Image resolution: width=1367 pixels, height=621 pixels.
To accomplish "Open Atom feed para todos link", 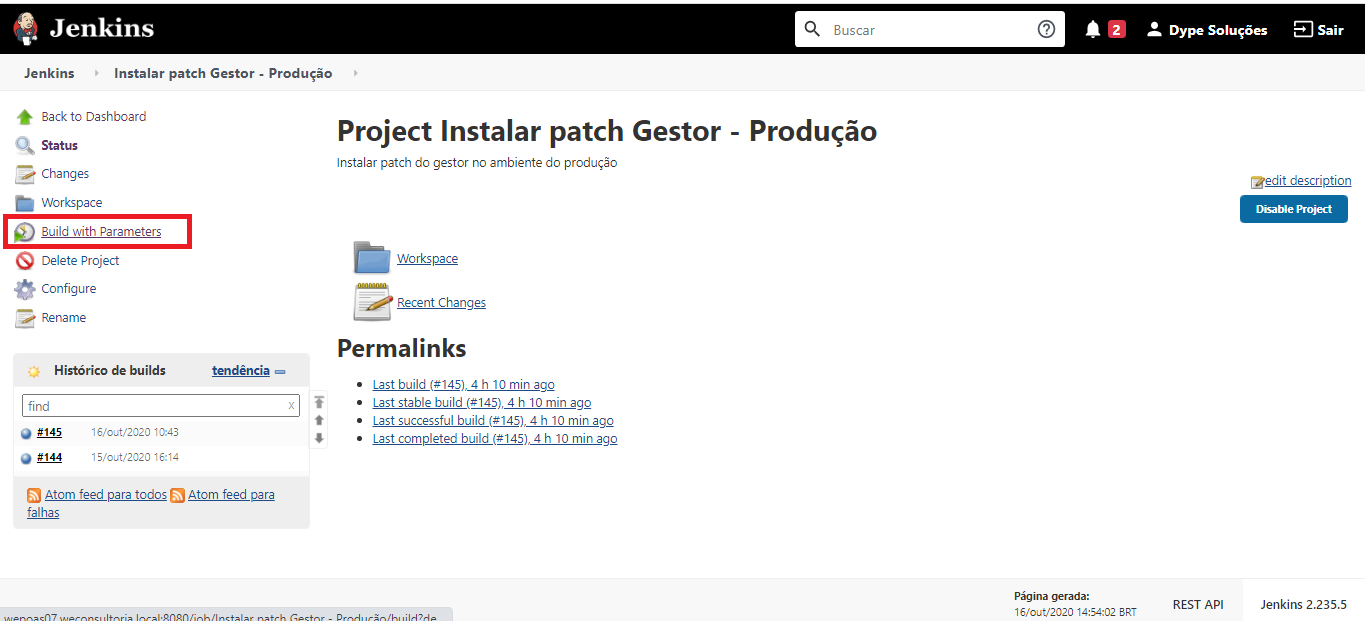I will [106, 495].
